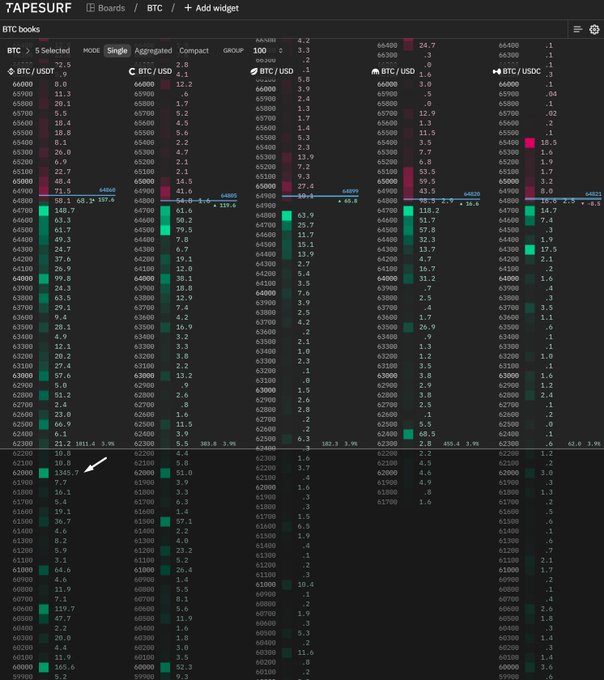Image resolution: width=604 pixels, height=680 pixels.
Task: Click the Add widget label
Action: pos(217,8)
